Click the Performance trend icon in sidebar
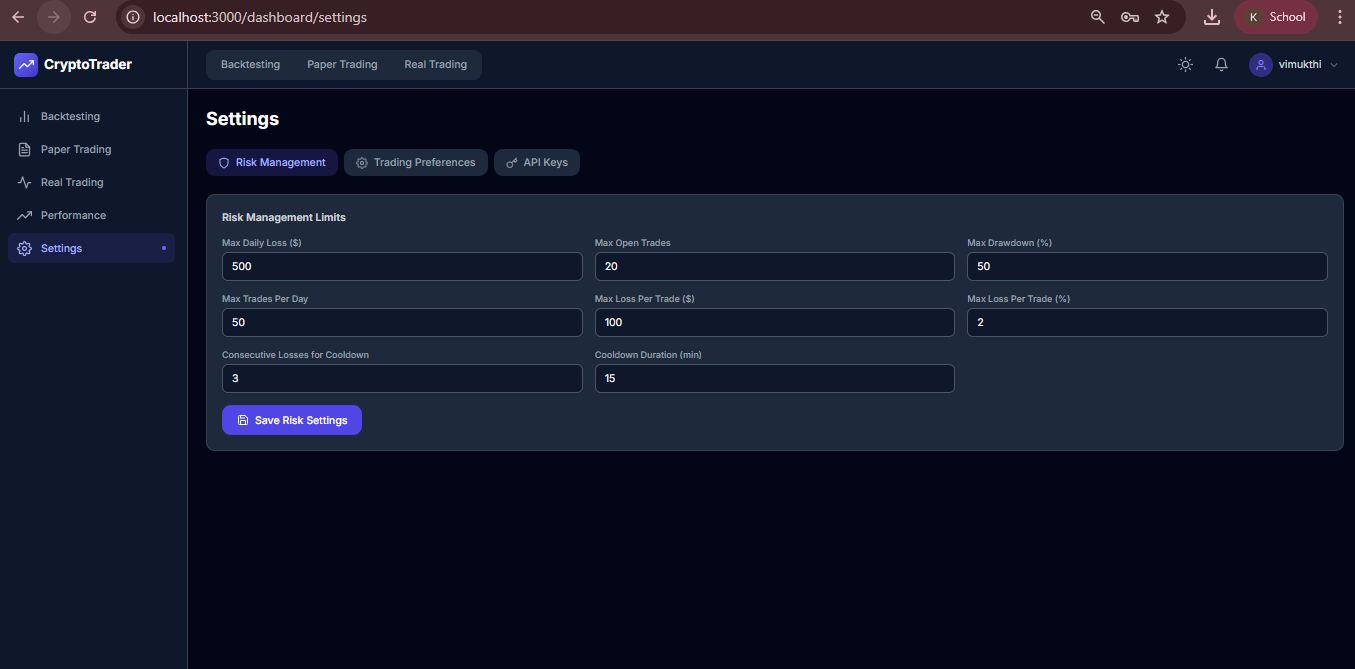The height and width of the screenshot is (669, 1355). [x=25, y=216]
